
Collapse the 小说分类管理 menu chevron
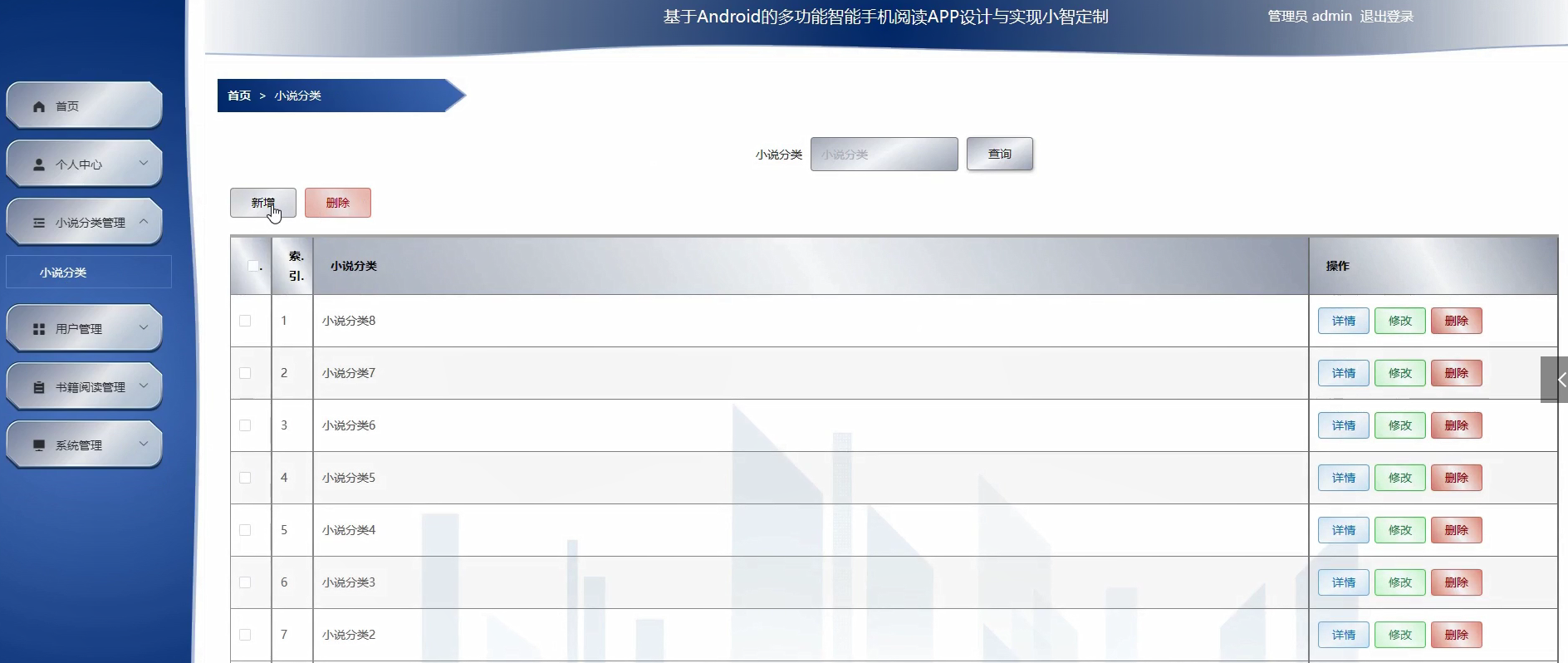click(144, 221)
